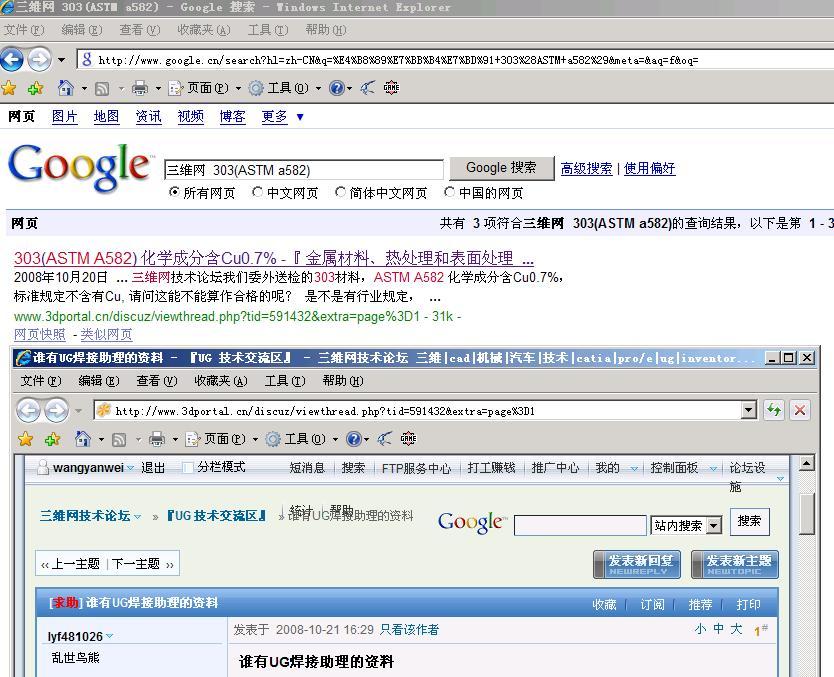The image size is (834, 677).
Task: Open 文件(F) menu in outer browser
Action: pyautogui.click(x=24, y=30)
